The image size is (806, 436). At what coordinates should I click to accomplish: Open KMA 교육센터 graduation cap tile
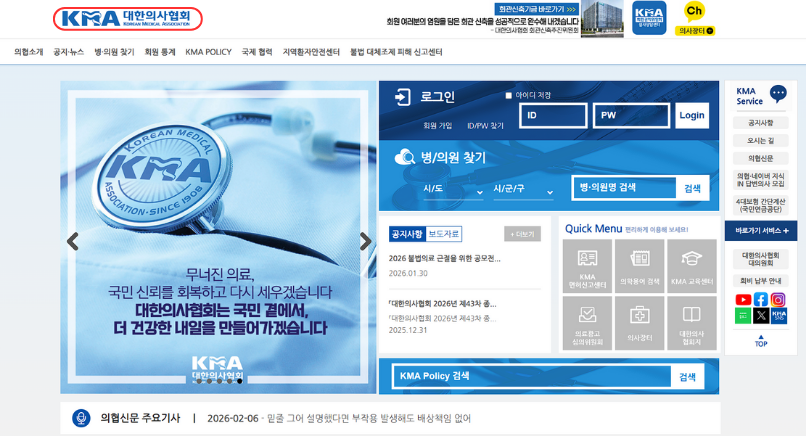pos(692,266)
